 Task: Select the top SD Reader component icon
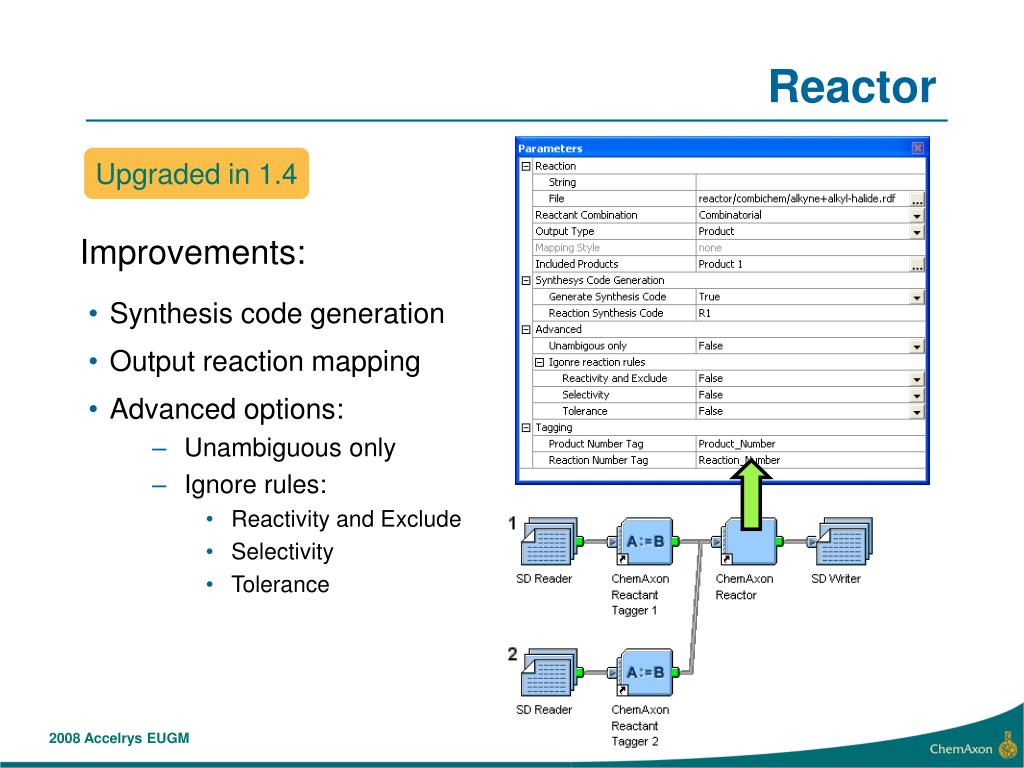point(549,541)
